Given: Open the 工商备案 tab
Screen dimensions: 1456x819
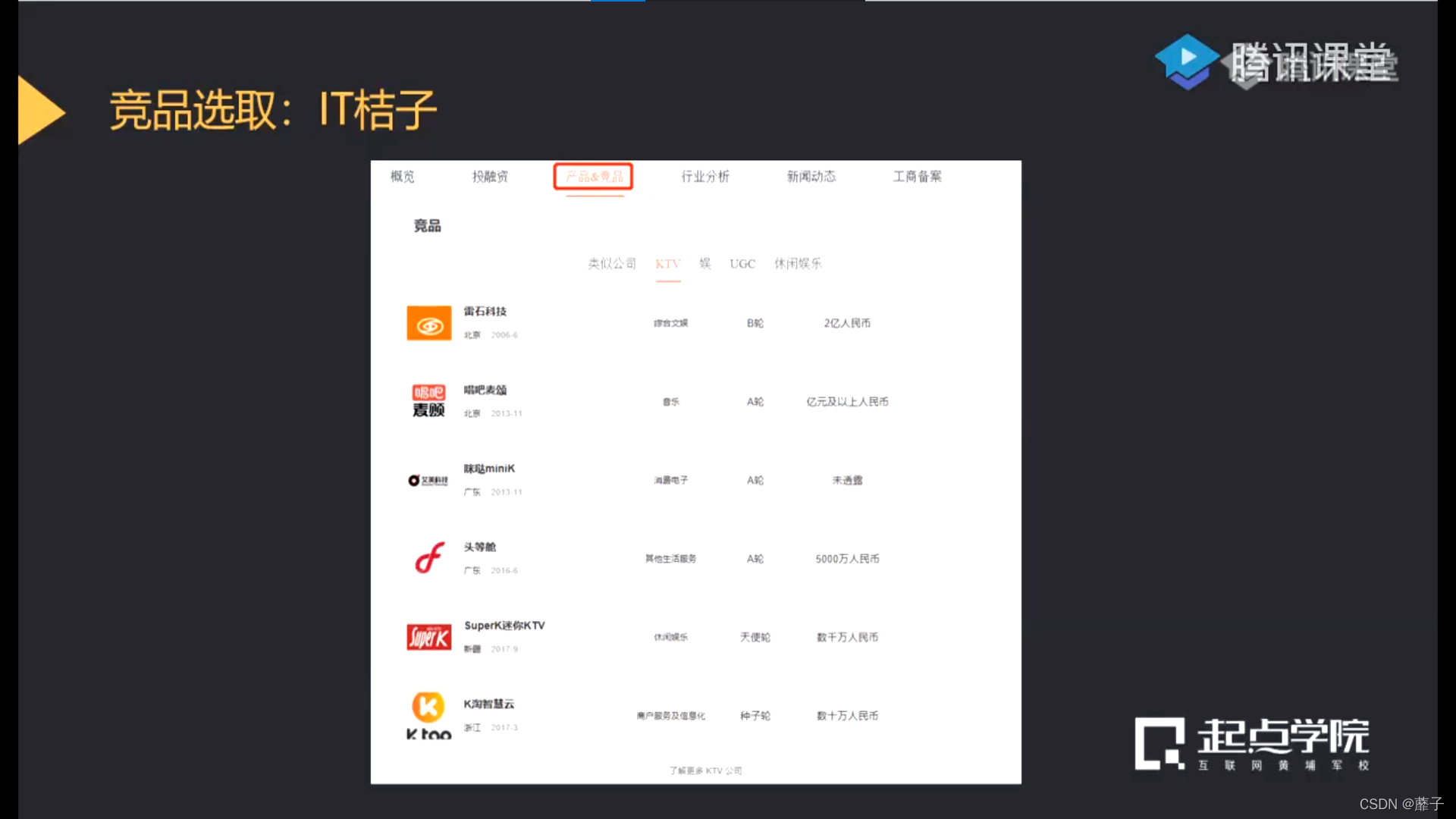Looking at the screenshot, I should (x=918, y=177).
